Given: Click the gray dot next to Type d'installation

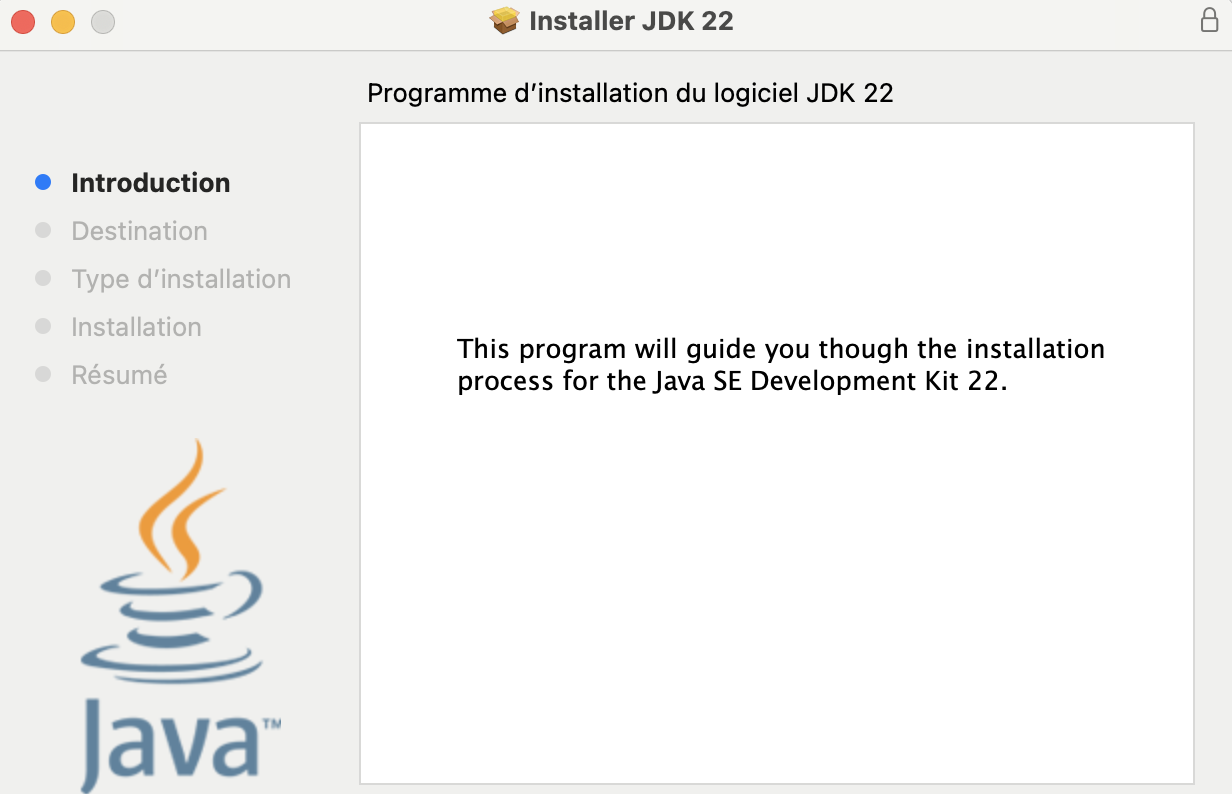Looking at the screenshot, I should tap(43, 277).
